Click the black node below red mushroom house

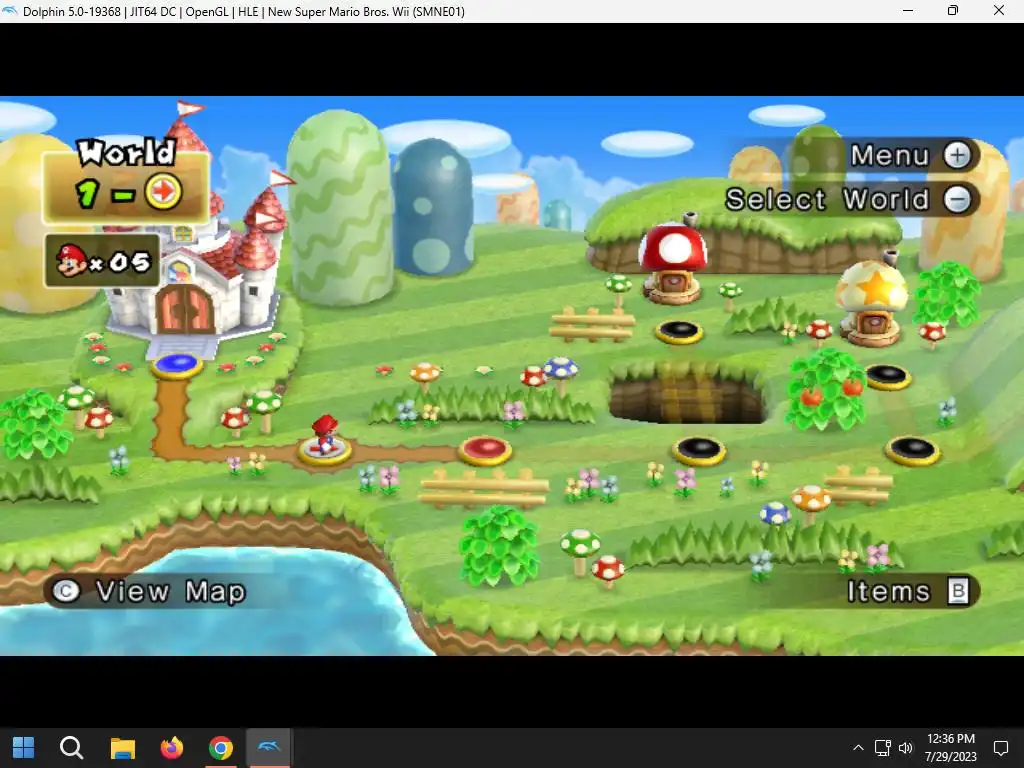point(679,332)
